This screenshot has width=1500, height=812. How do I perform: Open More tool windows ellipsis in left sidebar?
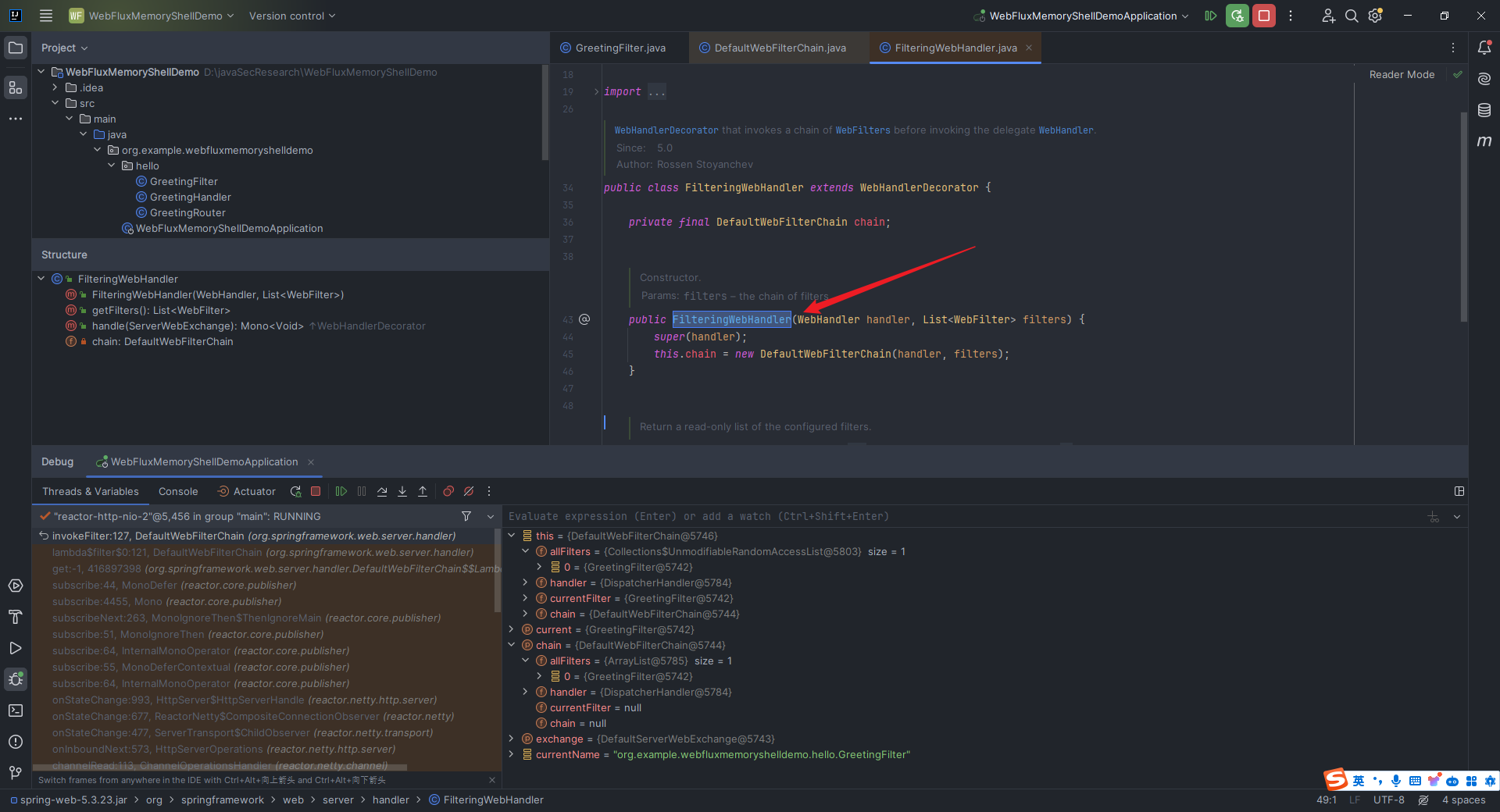point(16,119)
